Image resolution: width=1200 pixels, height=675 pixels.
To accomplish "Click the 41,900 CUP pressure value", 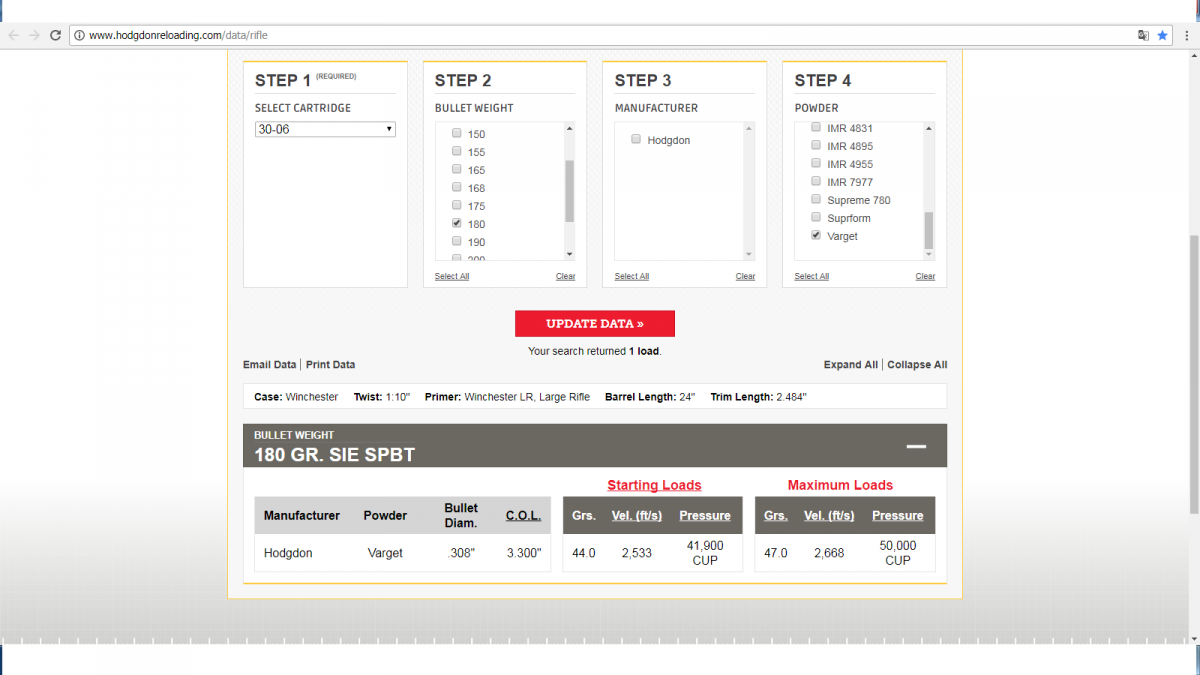I will [x=705, y=553].
